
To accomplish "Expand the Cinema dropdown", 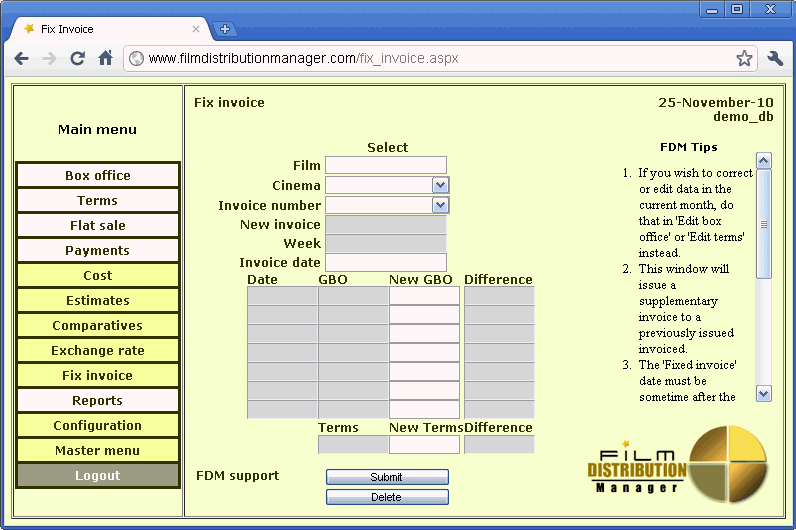I will pyautogui.click(x=440, y=185).
